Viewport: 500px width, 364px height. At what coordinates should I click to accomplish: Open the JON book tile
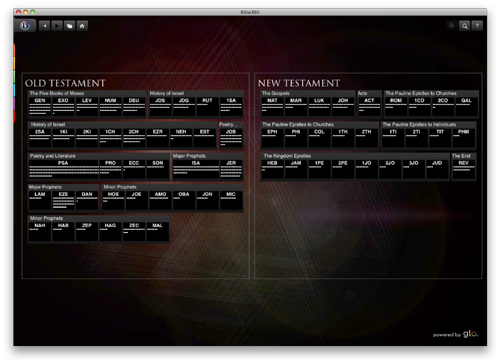click(x=207, y=200)
